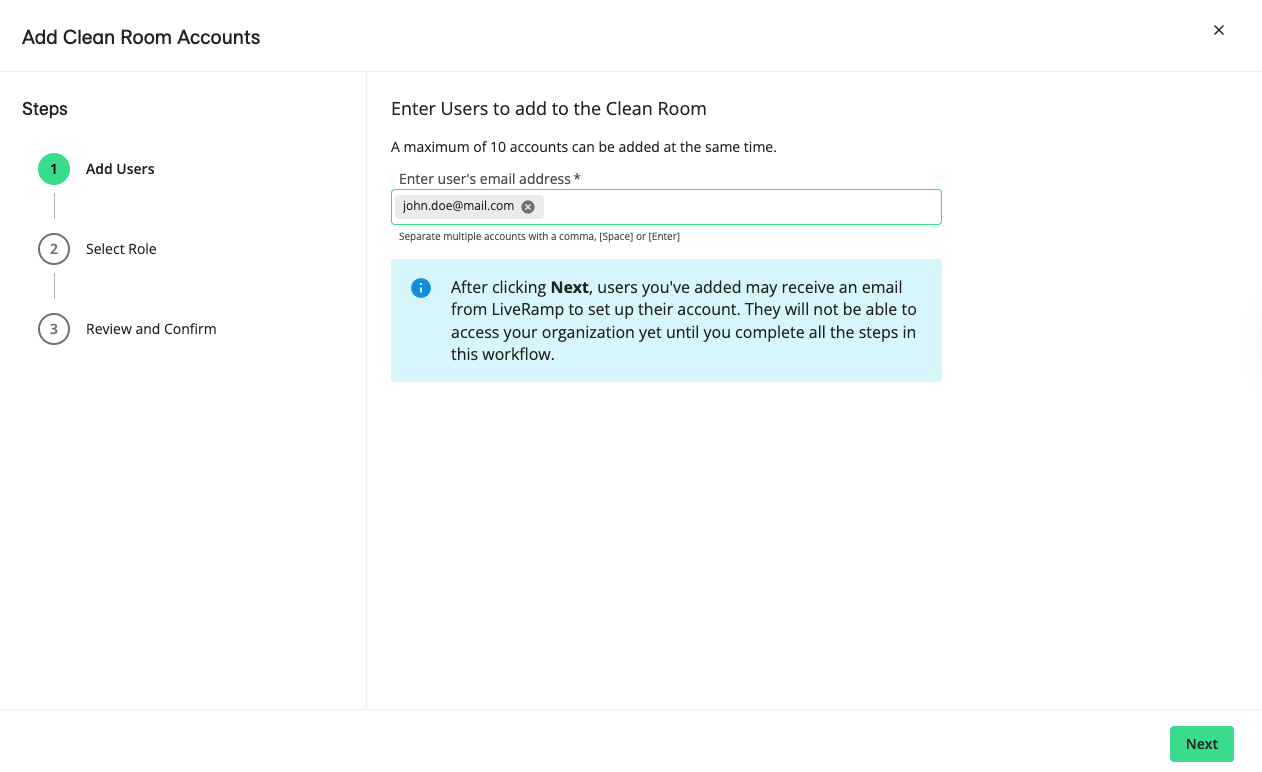This screenshot has height=772, width=1262.
Task: Click the step 2 circle indicator
Action: tap(54, 249)
